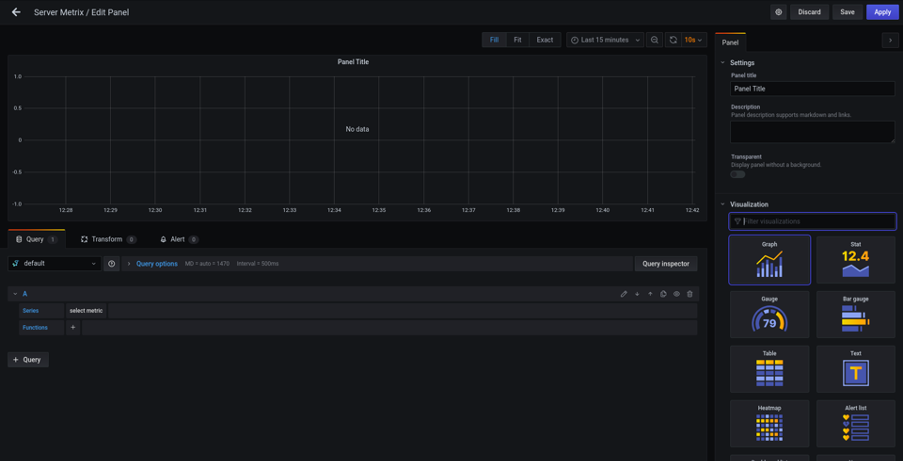
Task: Set panel view mode to Fill
Action: pyautogui.click(x=494, y=40)
